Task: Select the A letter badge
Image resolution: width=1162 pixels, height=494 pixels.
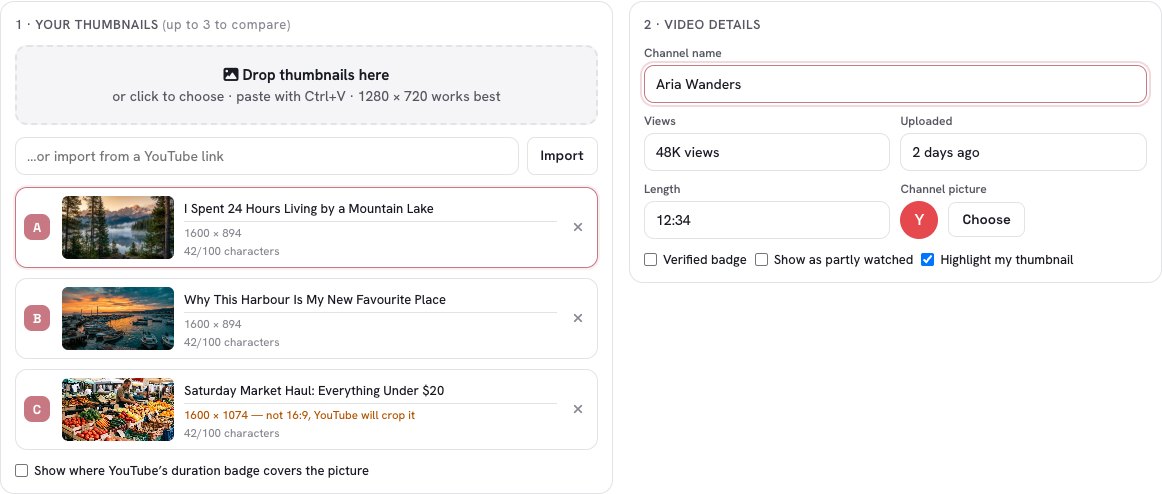Action: click(x=37, y=227)
